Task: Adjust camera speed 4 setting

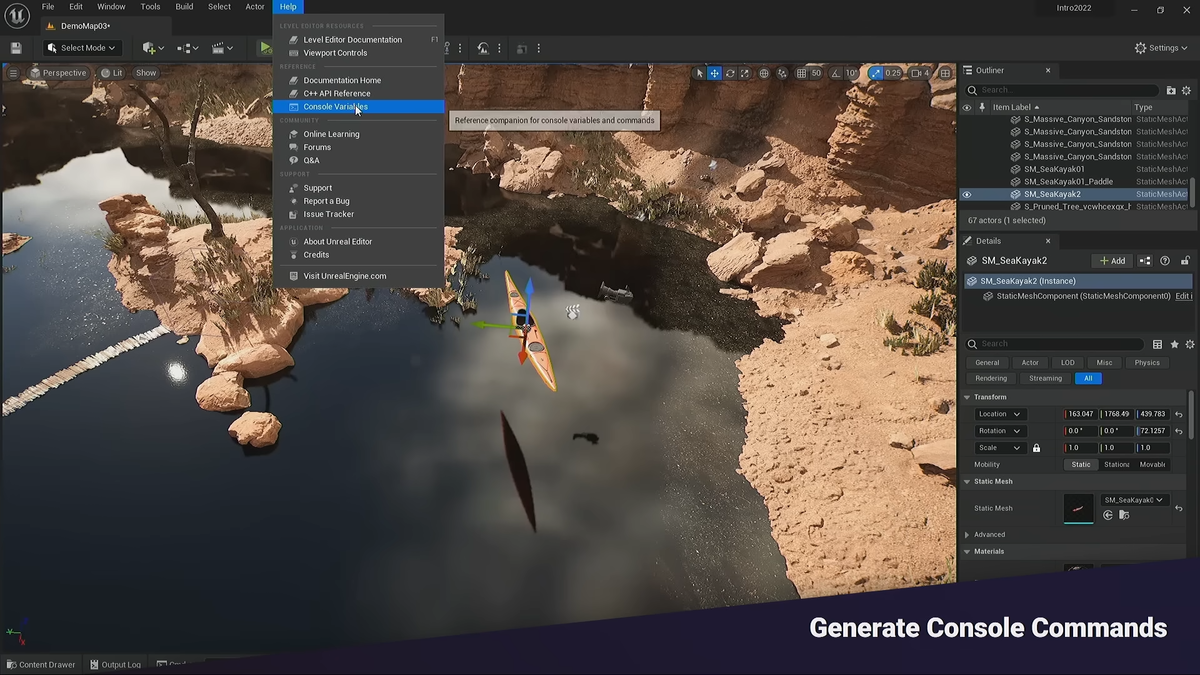Action: 920,73
